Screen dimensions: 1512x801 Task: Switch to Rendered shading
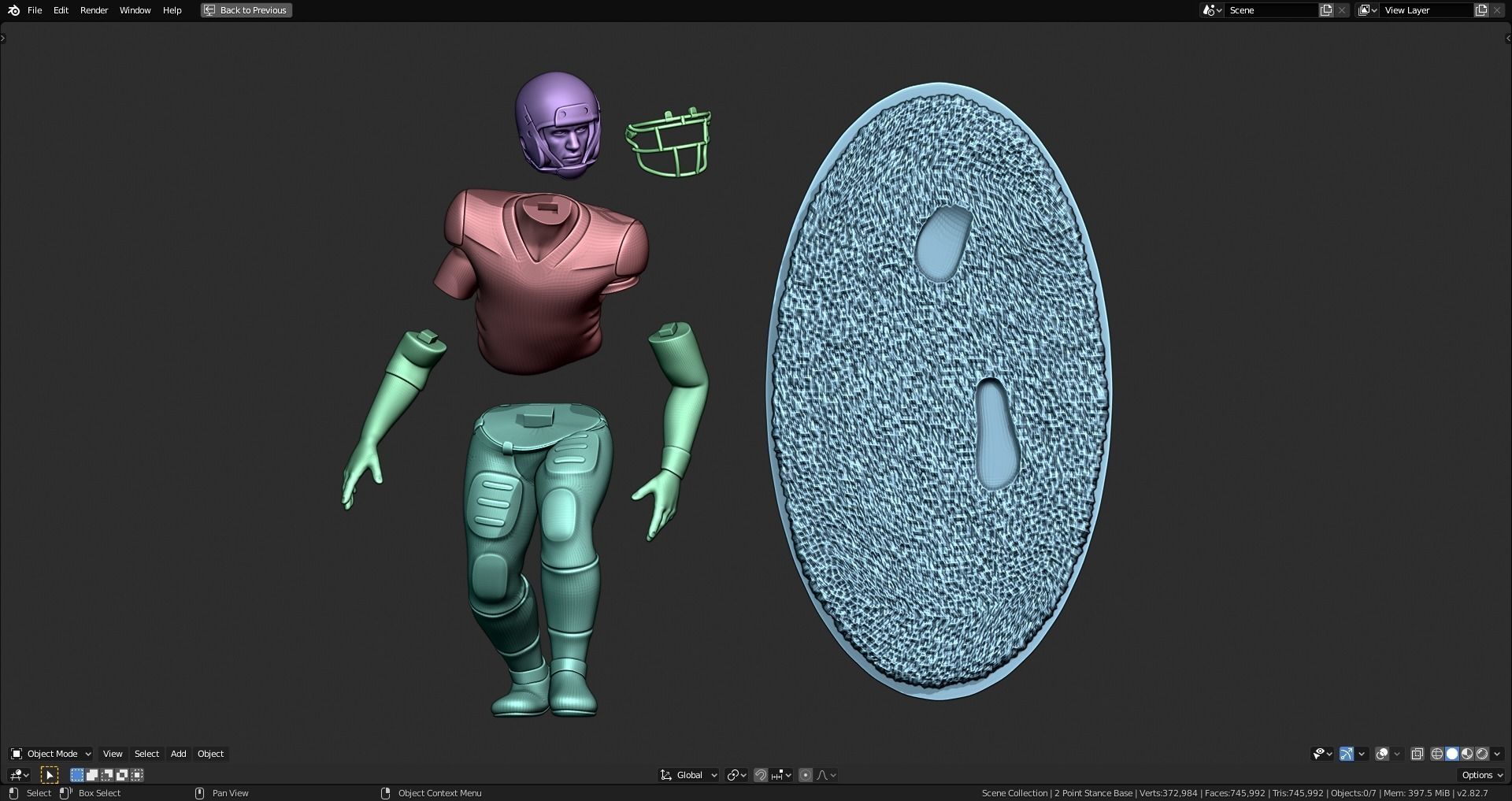1482,754
